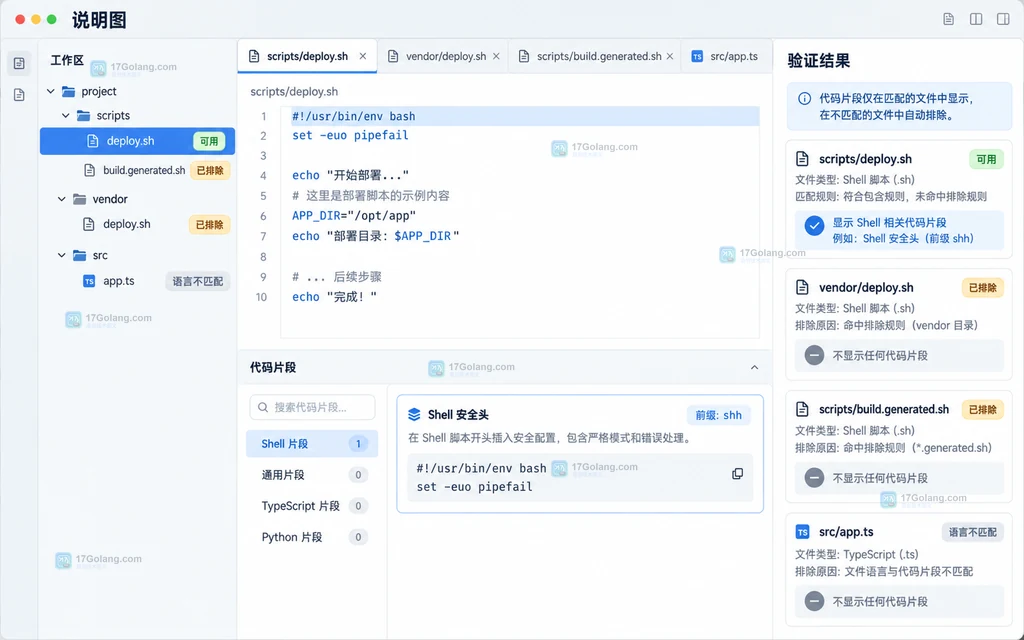Click the 搜索代码片段 search field
1024x640 pixels.
(312, 408)
